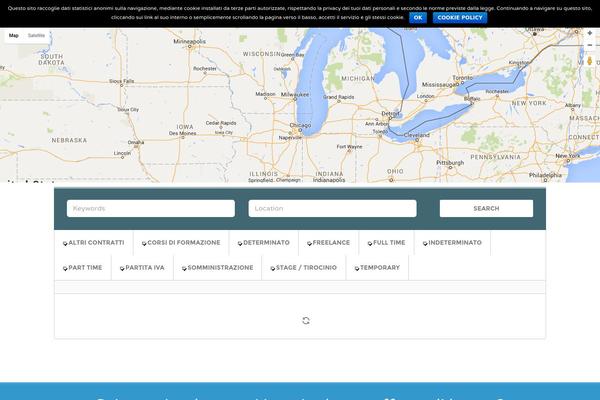Click the loading refresh spinner icon

pyautogui.click(x=306, y=321)
